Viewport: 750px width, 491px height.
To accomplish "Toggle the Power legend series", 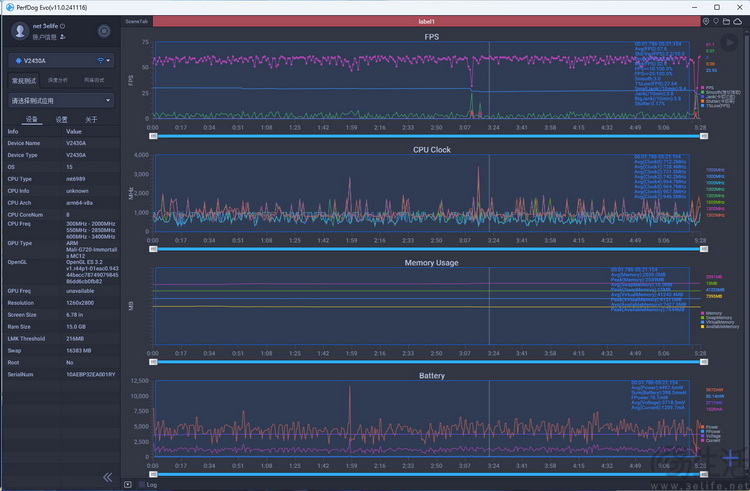I will (x=709, y=427).
